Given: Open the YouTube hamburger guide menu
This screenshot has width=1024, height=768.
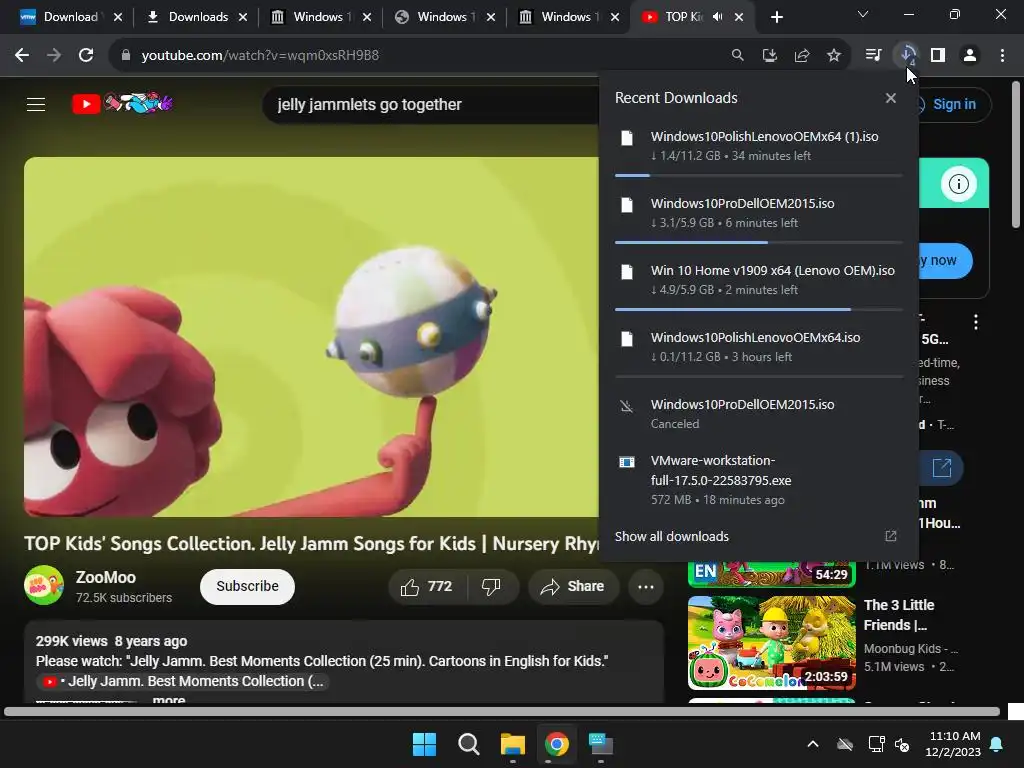Looking at the screenshot, I should 36,104.
